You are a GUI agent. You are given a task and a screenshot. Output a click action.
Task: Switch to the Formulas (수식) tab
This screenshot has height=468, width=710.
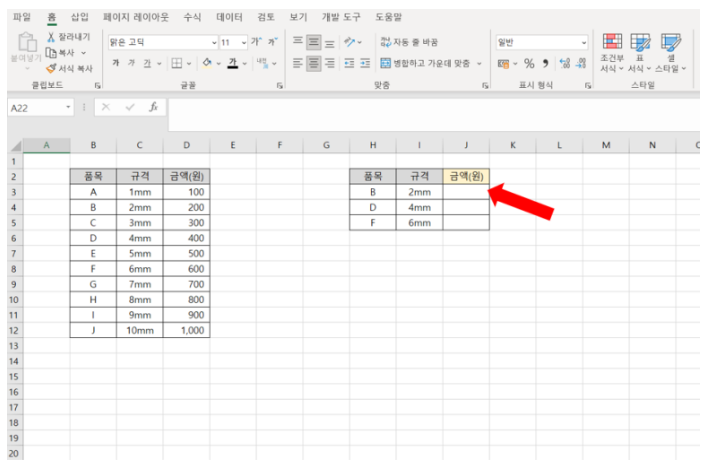coord(192,17)
